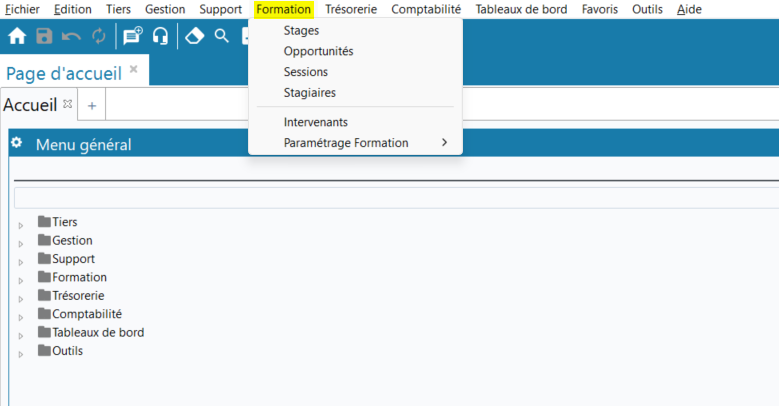The image size is (779, 406).
Task: Select the Eraser icon in toolbar
Action: [195, 36]
